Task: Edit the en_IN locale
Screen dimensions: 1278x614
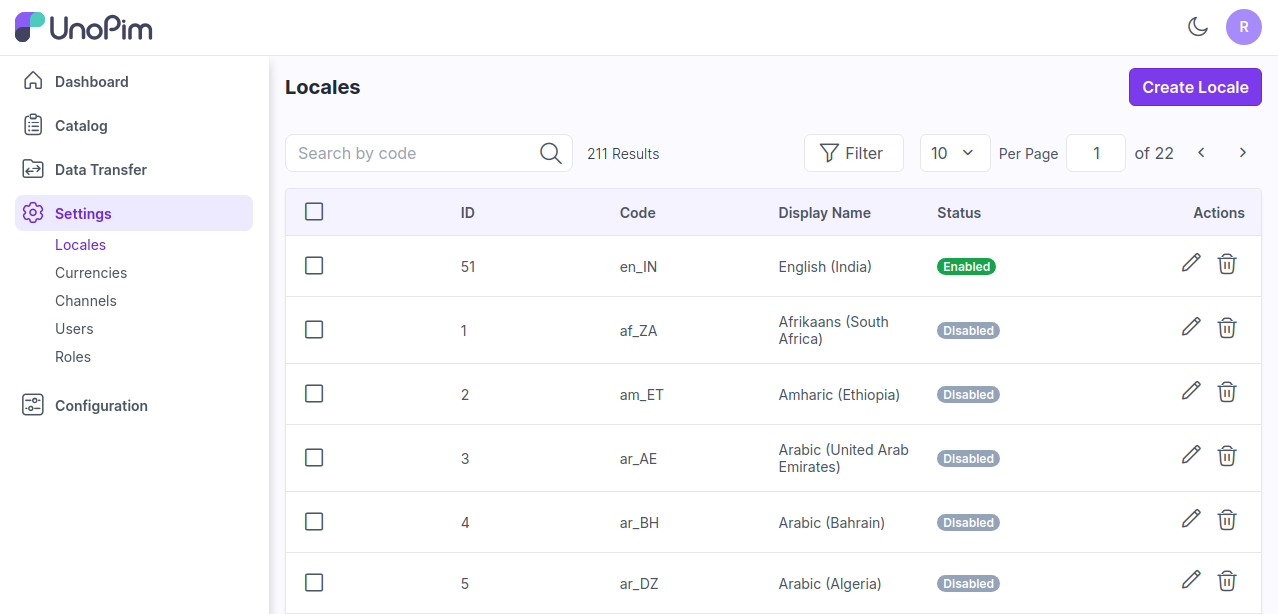Action: coord(1190,263)
